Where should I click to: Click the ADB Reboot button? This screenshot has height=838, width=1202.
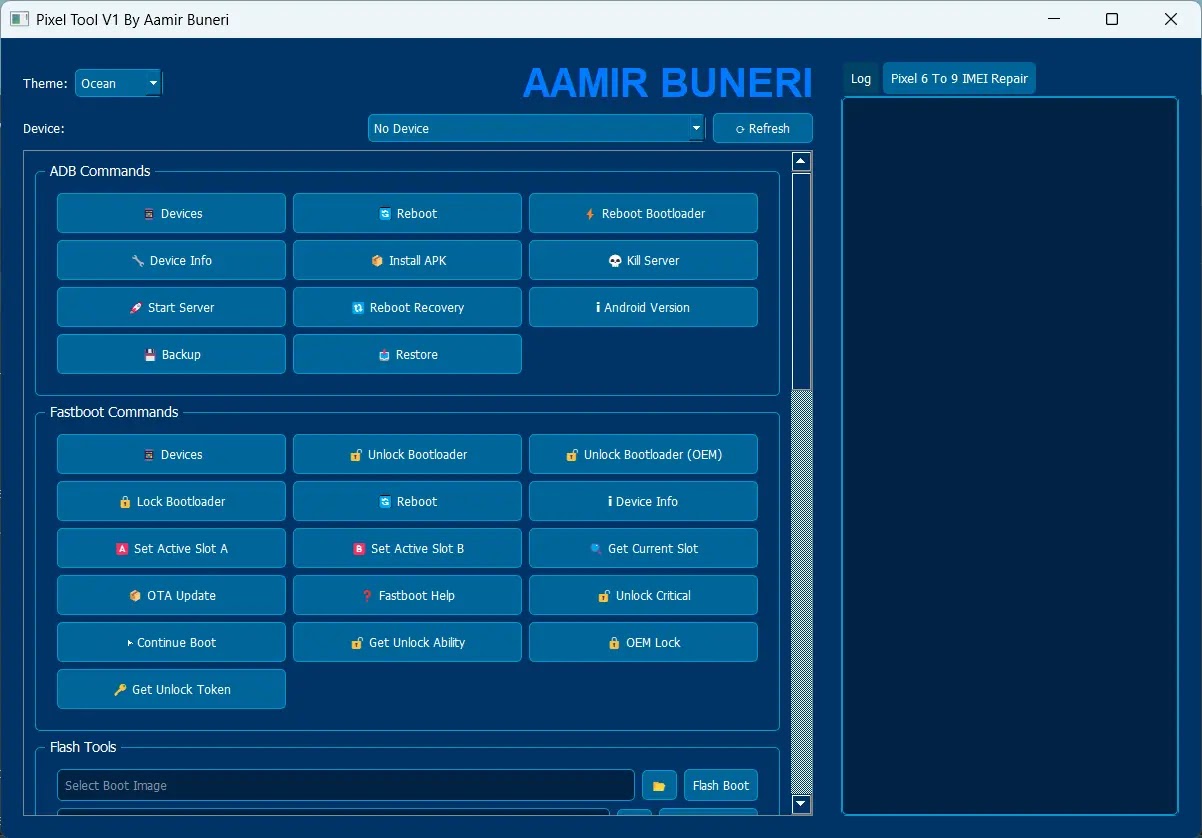407,213
